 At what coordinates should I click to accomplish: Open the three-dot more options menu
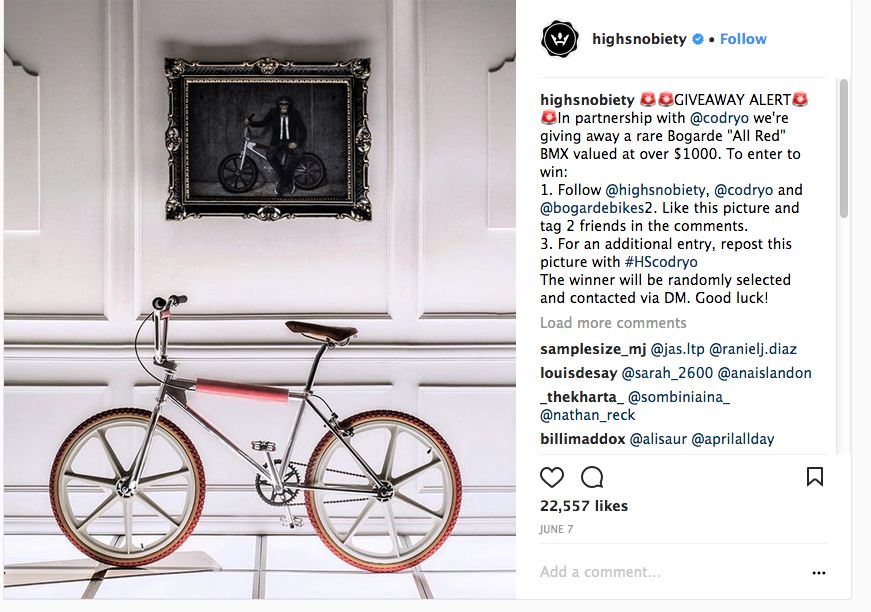819,573
